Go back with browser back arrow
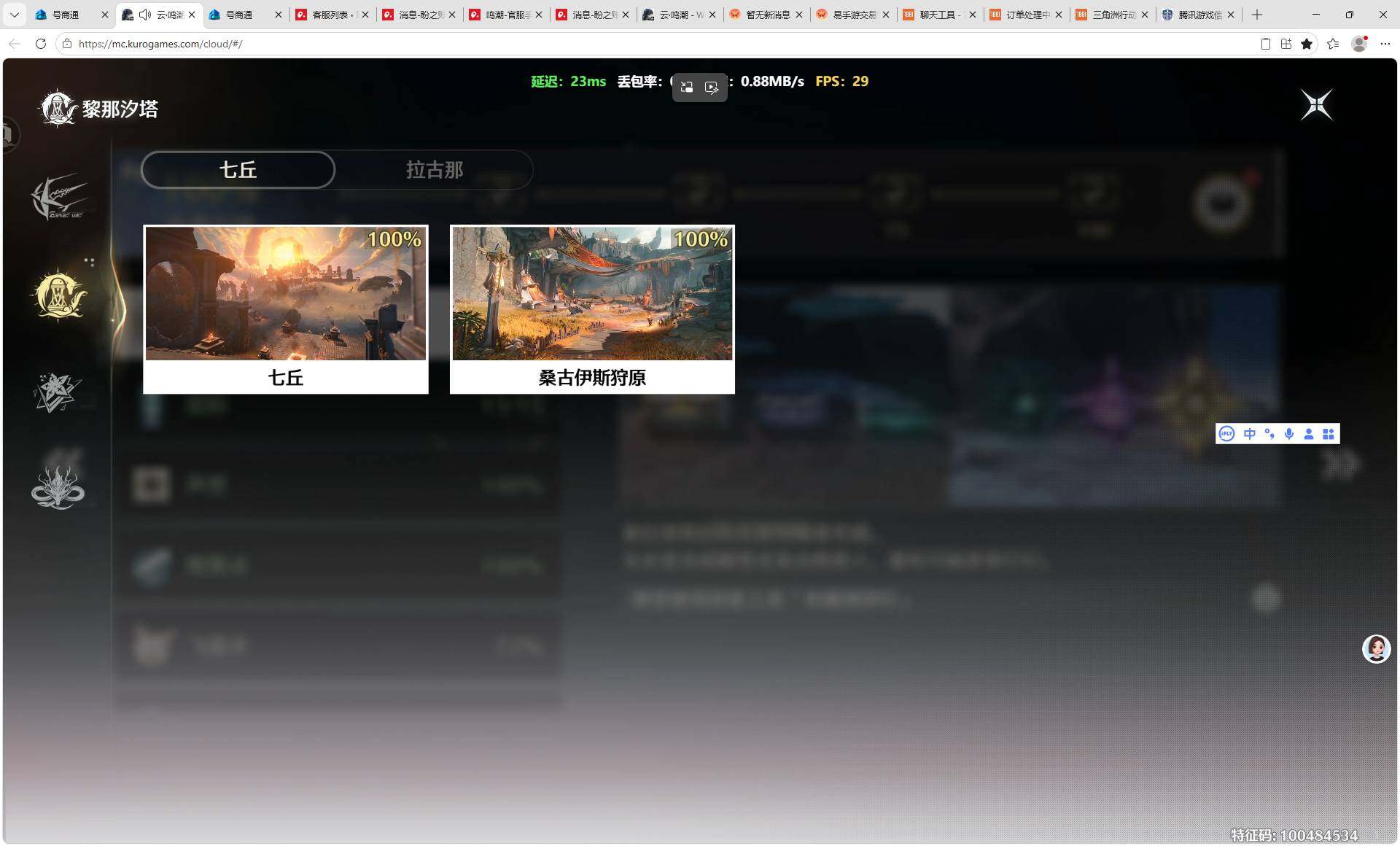 (x=15, y=44)
